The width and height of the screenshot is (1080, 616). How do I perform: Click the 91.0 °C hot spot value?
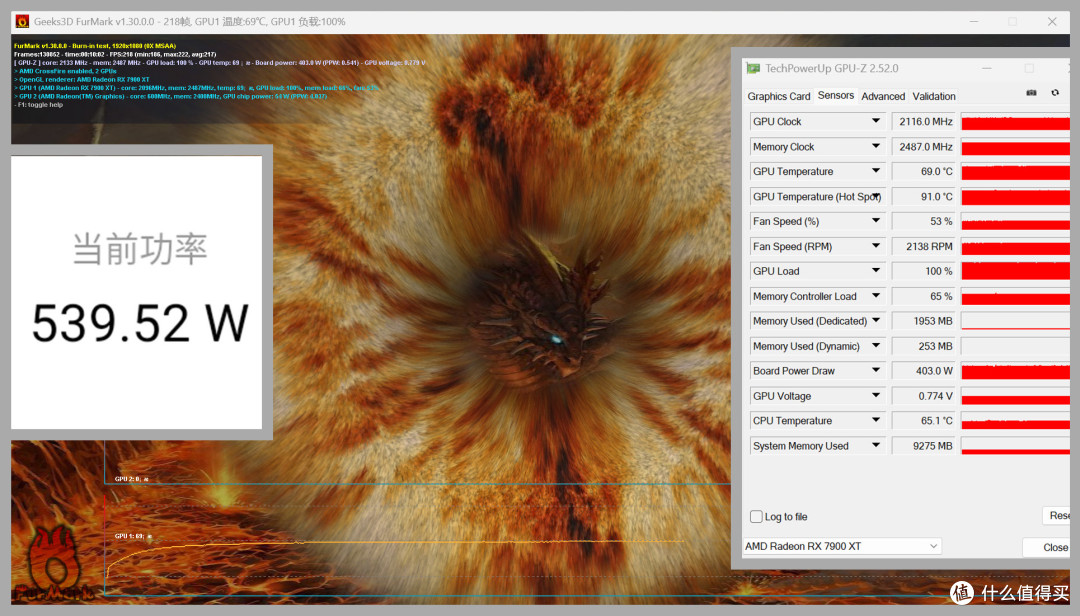(x=924, y=196)
